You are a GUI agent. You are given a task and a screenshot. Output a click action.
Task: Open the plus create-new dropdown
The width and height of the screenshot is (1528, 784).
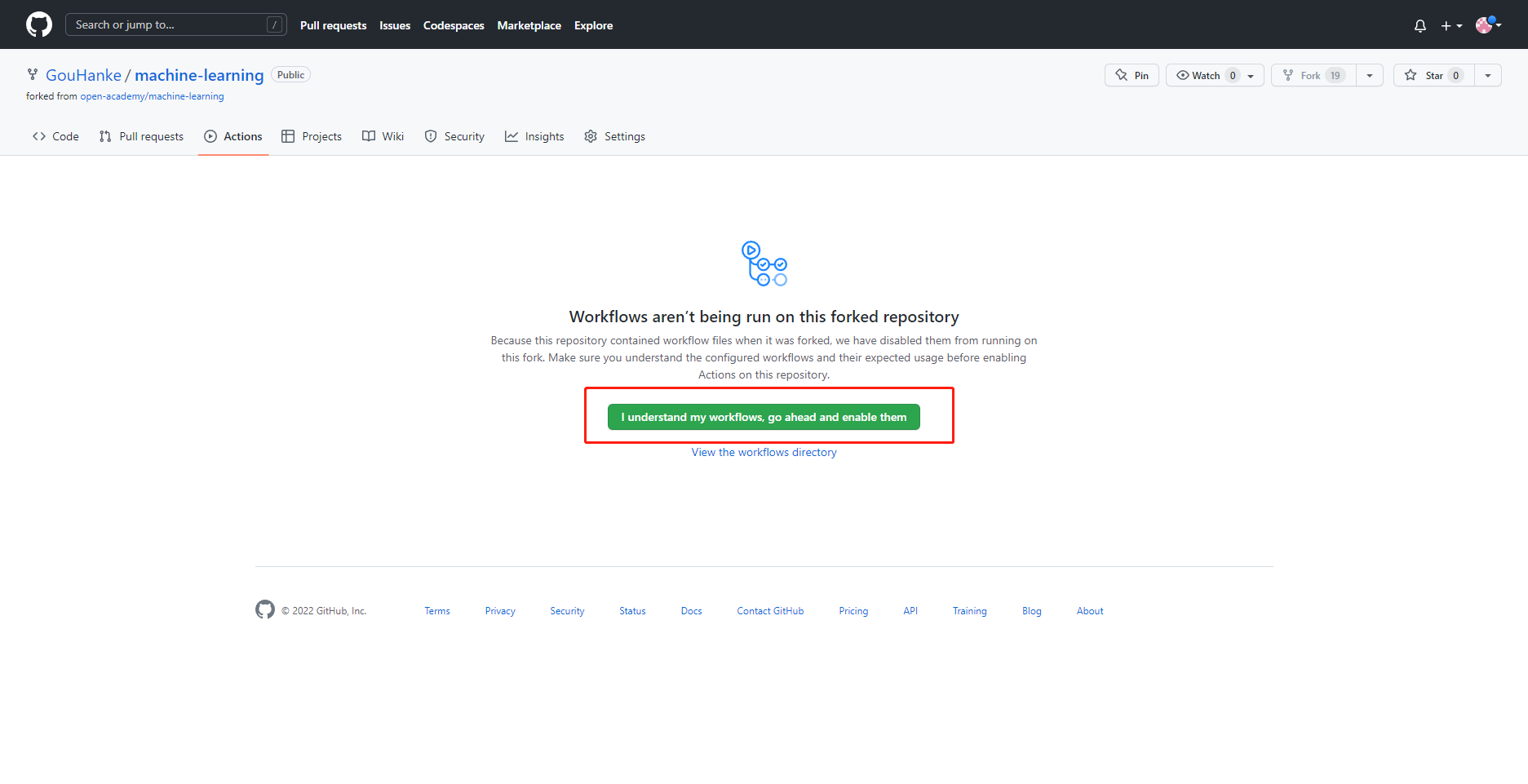(1451, 26)
